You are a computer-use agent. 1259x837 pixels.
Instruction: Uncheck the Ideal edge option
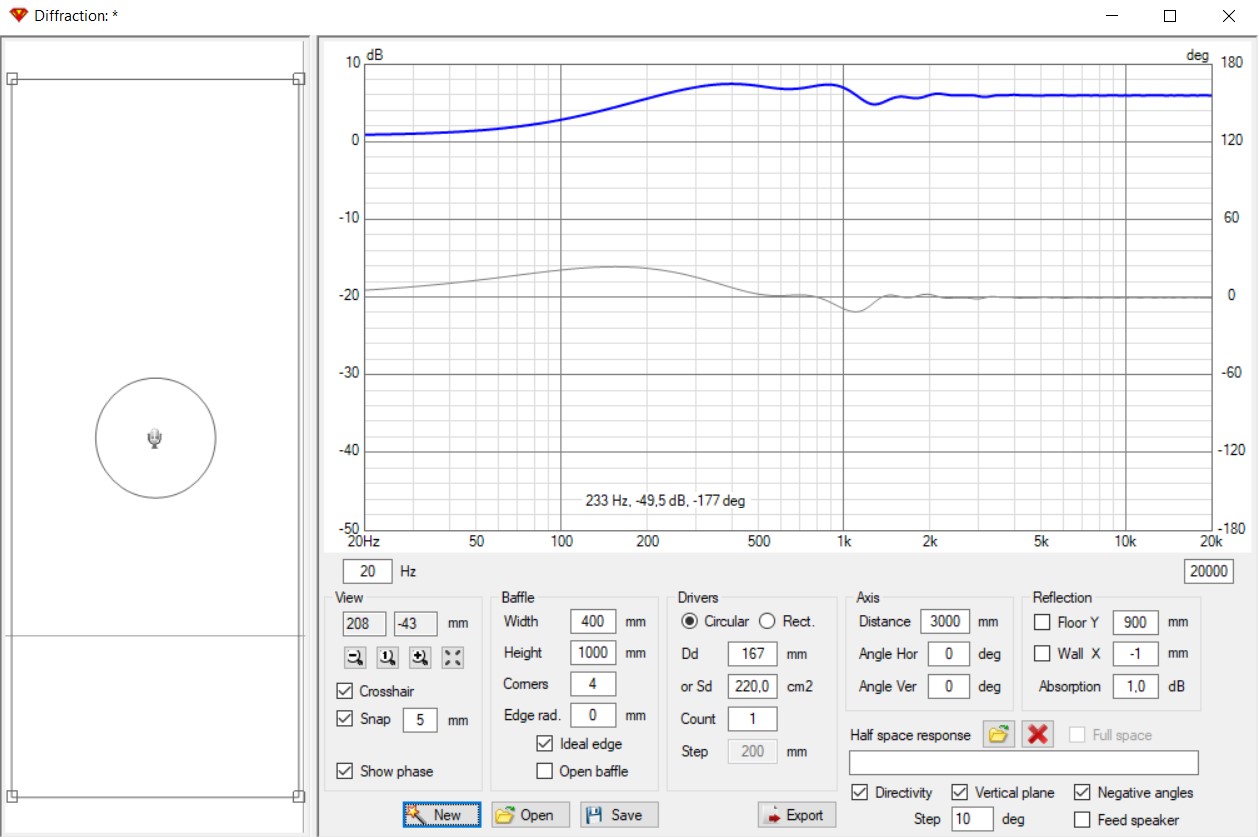pos(544,744)
